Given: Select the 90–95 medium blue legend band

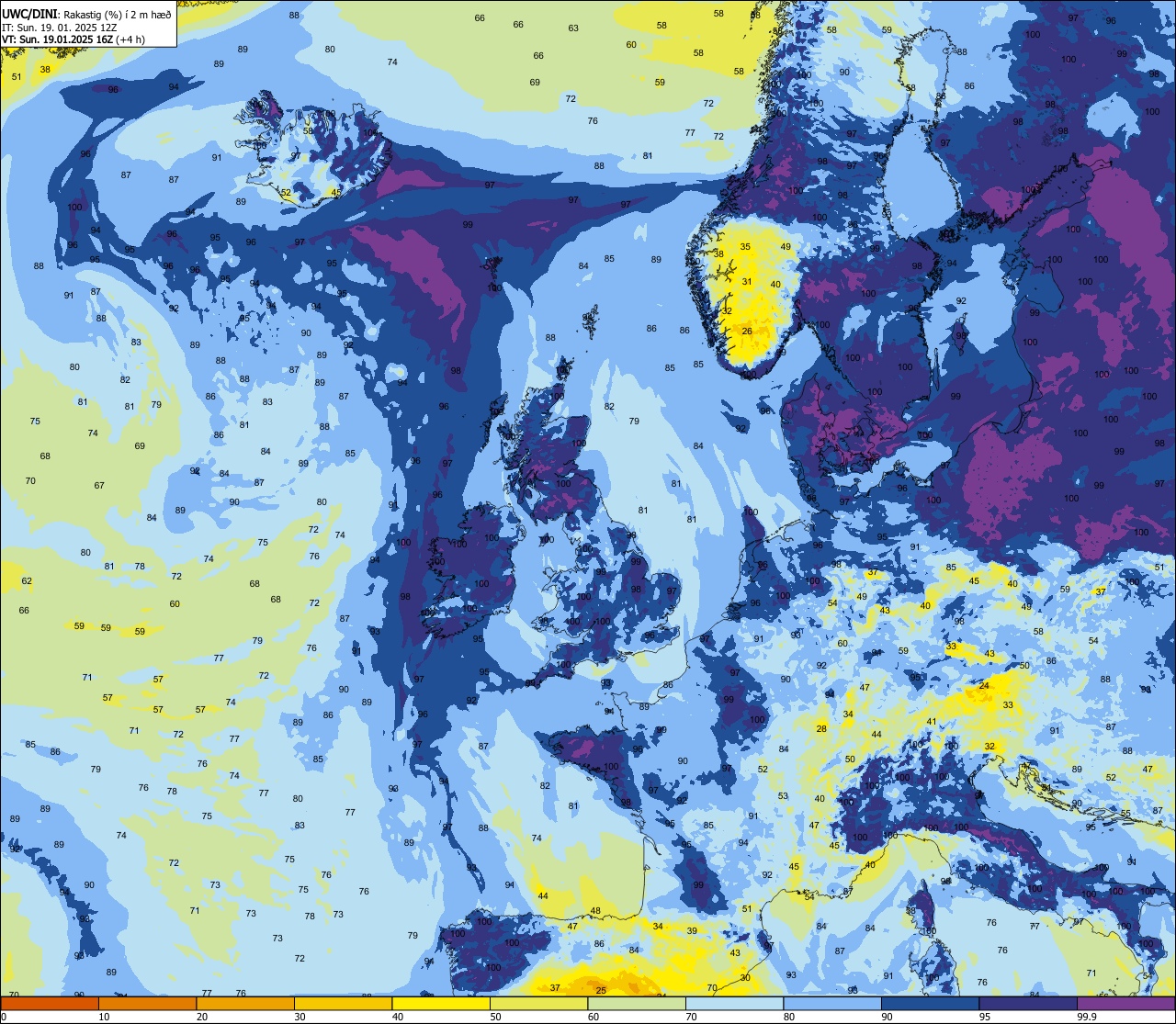Looking at the screenshot, I should pyautogui.click(x=931, y=1003).
